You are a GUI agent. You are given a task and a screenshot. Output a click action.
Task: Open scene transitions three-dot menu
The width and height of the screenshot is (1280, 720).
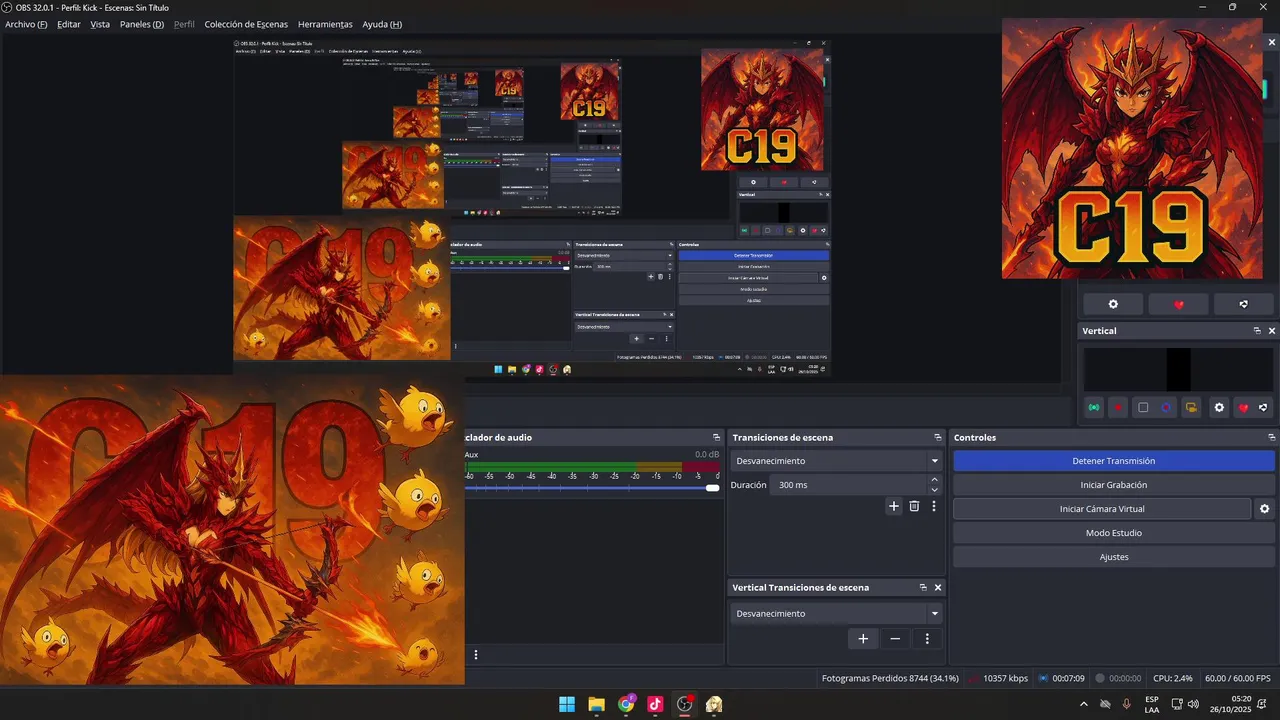coord(934,506)
